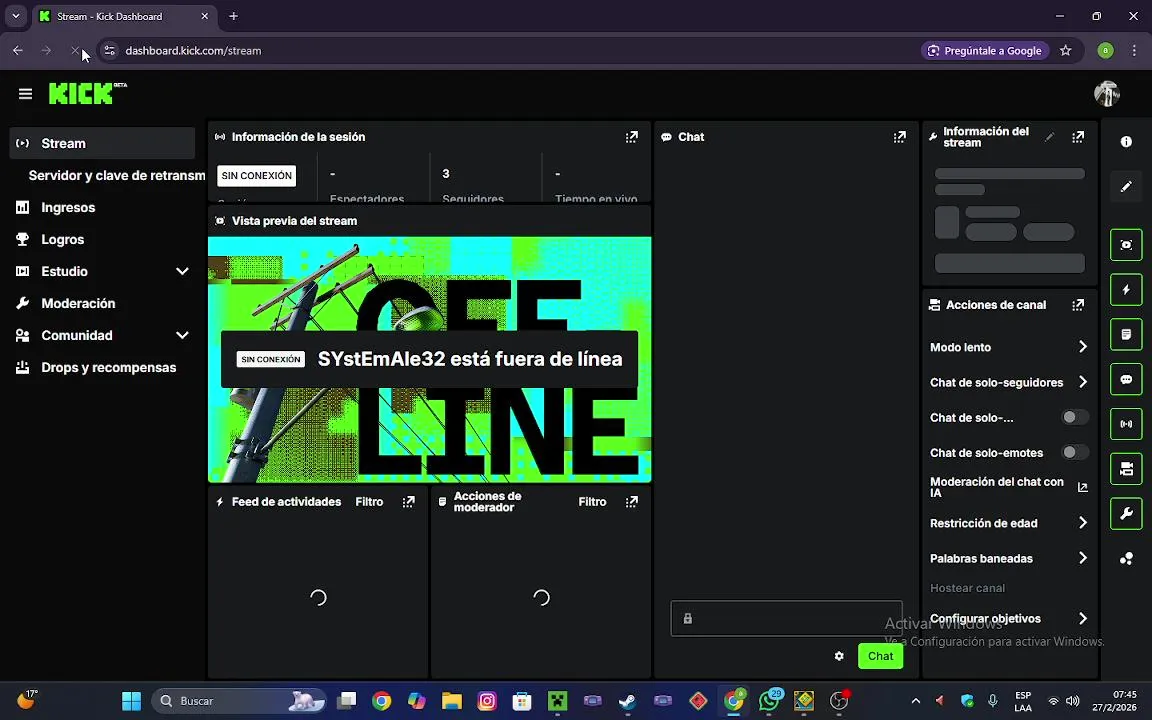Click the info icon in right sidebar
The height and width of the screenshot is (720, 1152).
(x=1126, y=142)
